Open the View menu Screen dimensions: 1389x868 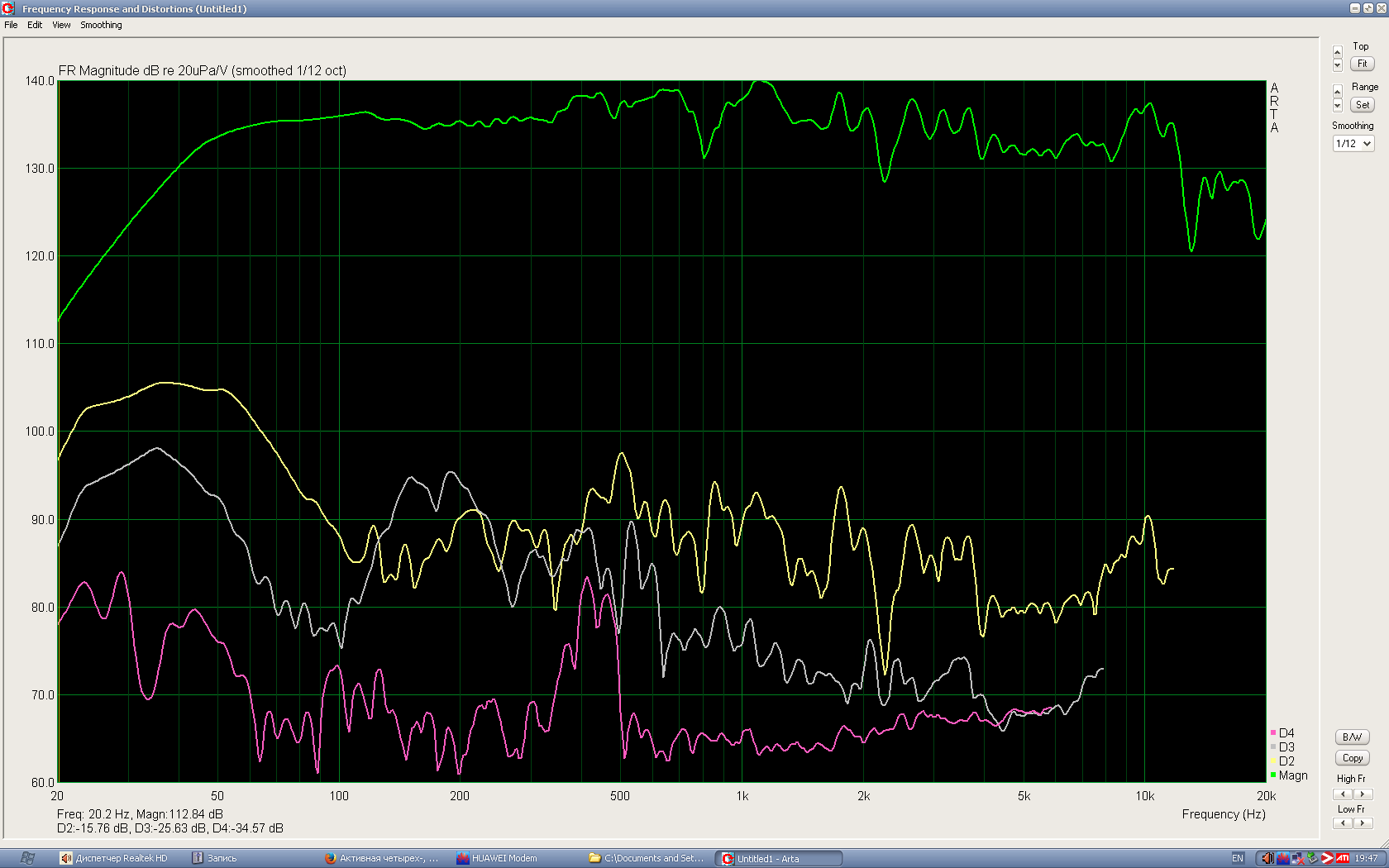(61, 25)
